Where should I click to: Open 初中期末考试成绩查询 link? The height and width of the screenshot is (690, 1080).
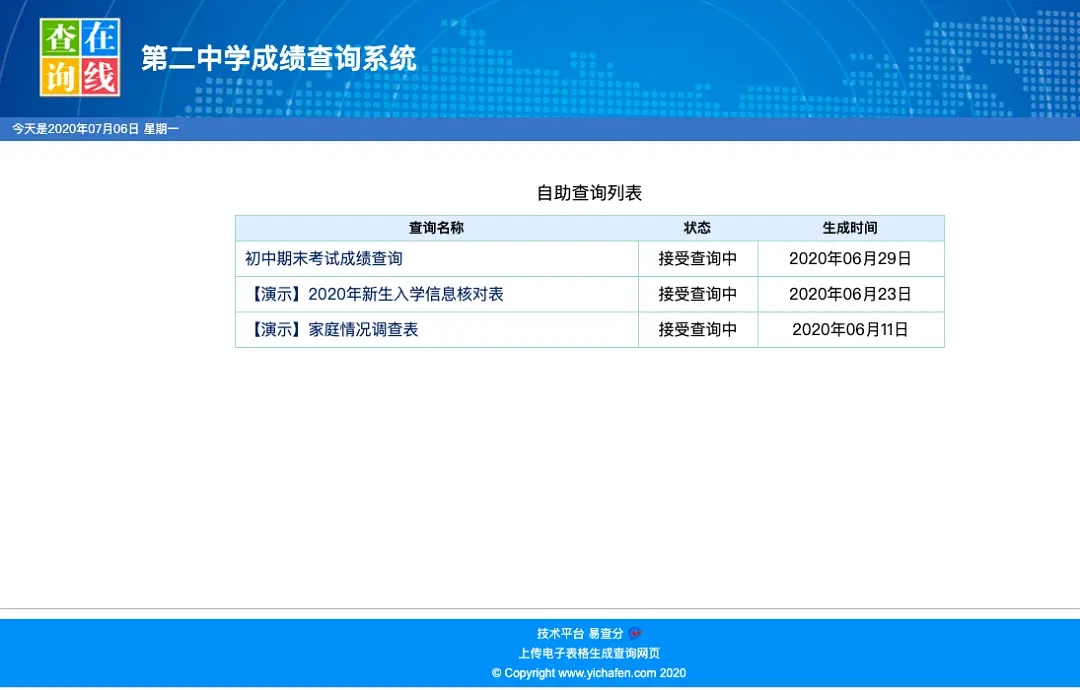(324, 259)
